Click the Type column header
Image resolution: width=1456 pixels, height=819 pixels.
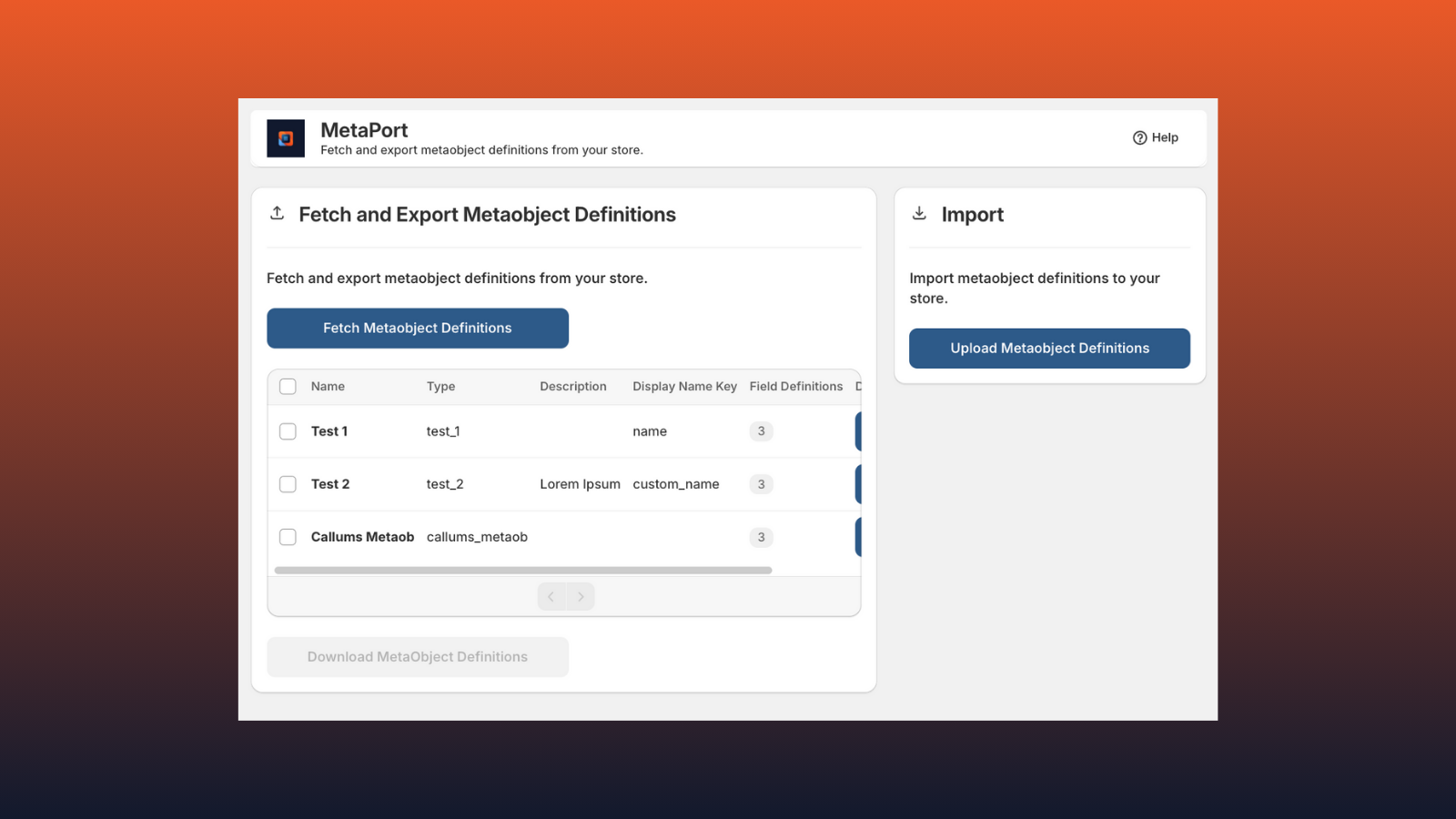point(440,387)
